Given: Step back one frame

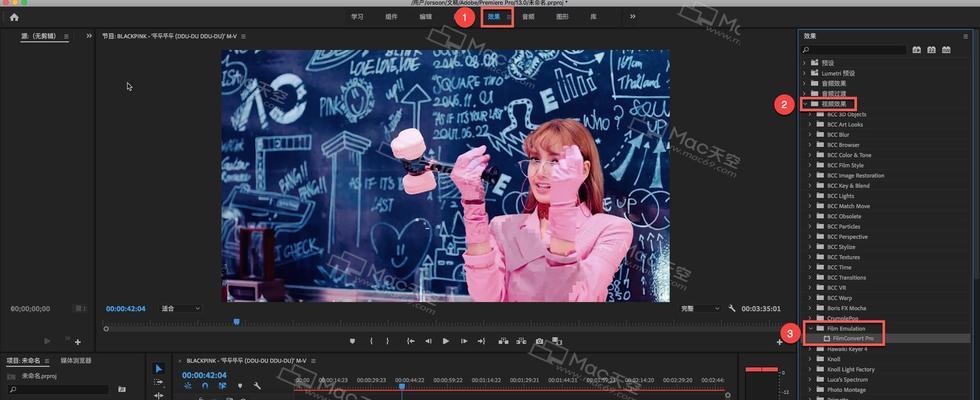Looking at the screenshot, I should pyautogui.click(x=428, y=341).
